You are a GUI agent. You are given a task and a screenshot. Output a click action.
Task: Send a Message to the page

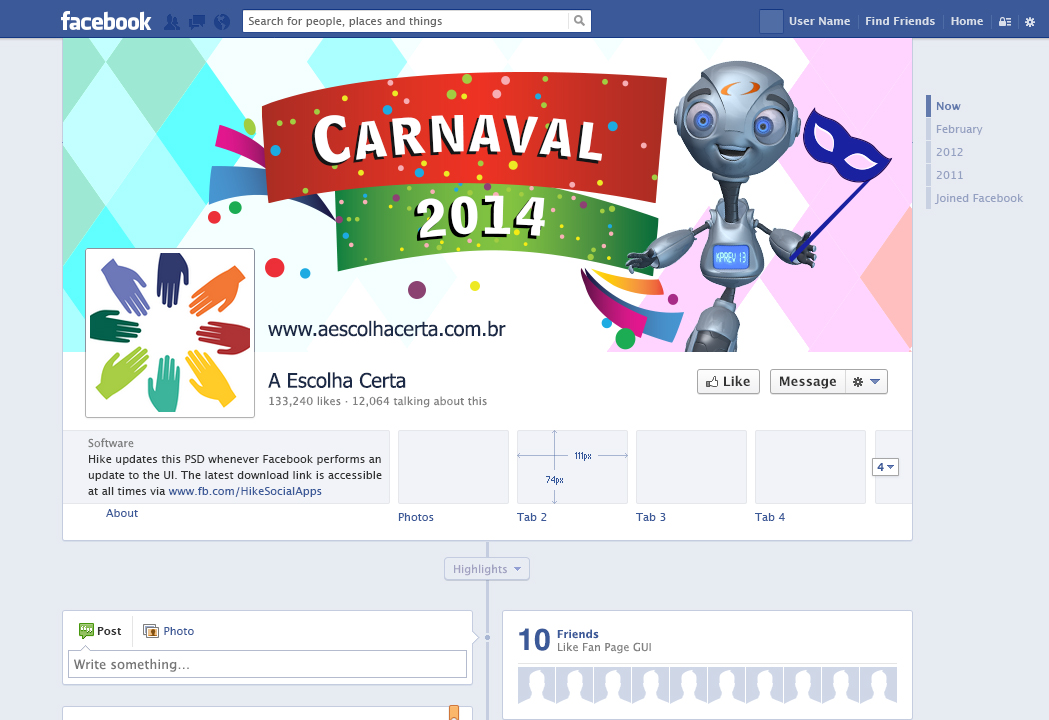pyautogui.click(x=807, y=381)
